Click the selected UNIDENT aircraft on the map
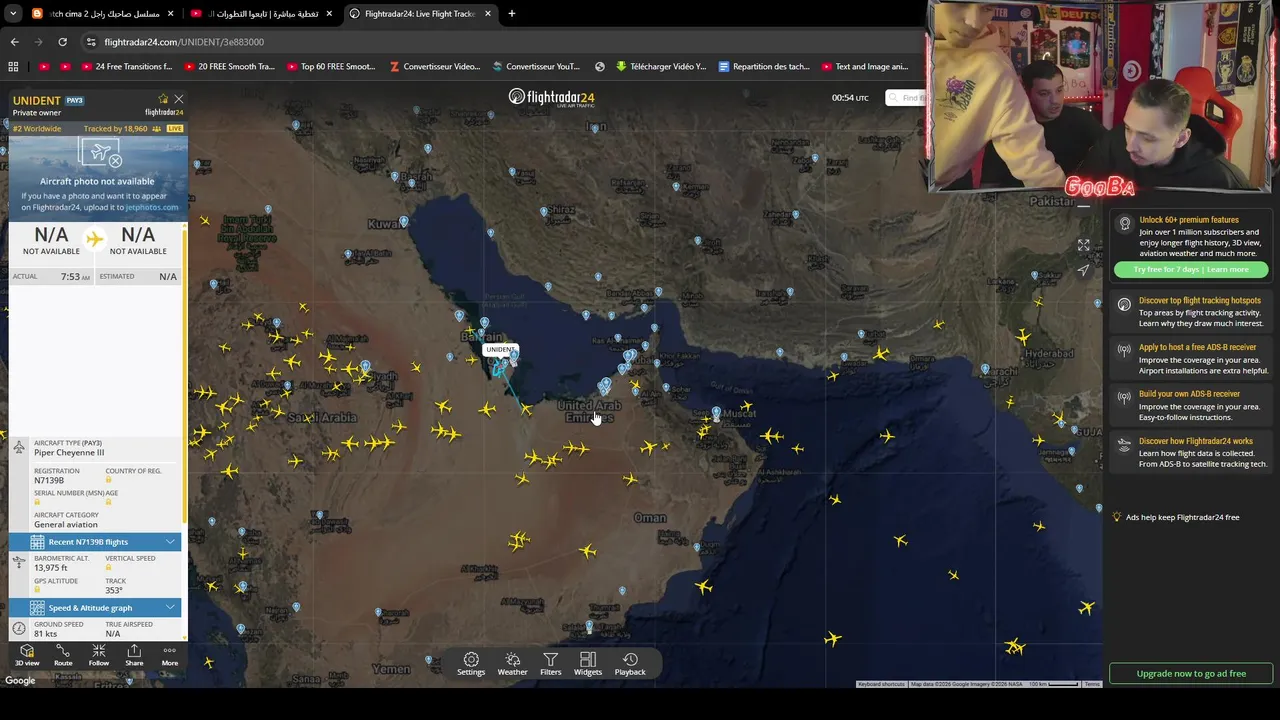The height and width of the screenshot is (720, 1280). (500, 368)
